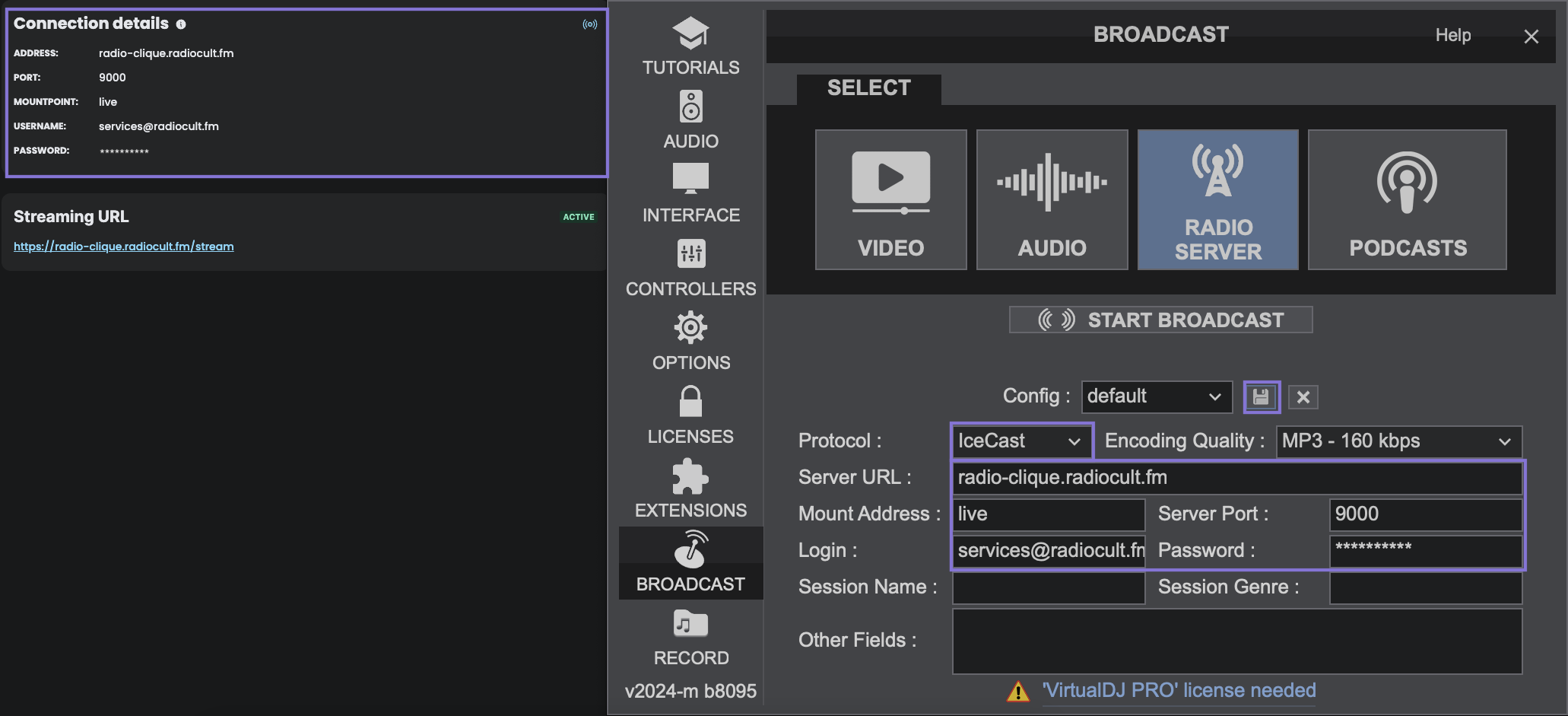Click username services@radiocult.fm in Connection details
This screenshot has height=716, width=1568.
[x=159, y=126]
